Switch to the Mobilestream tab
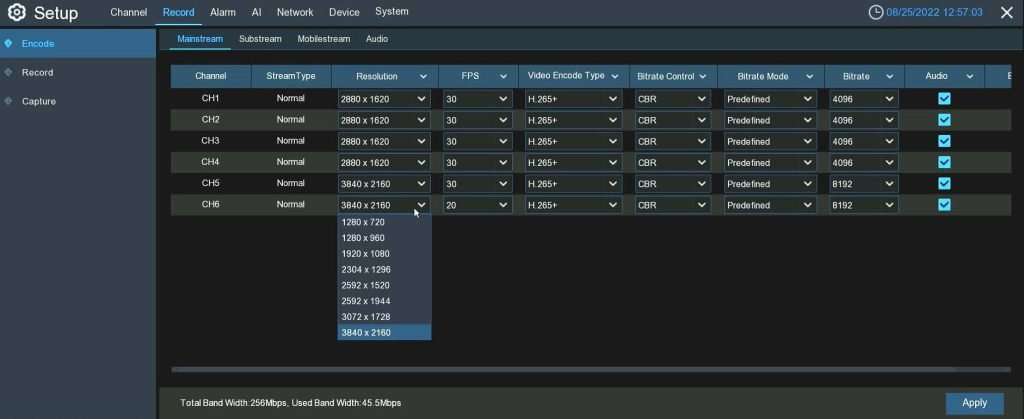Screen dimensions: 1024x419 click(324, 39)
